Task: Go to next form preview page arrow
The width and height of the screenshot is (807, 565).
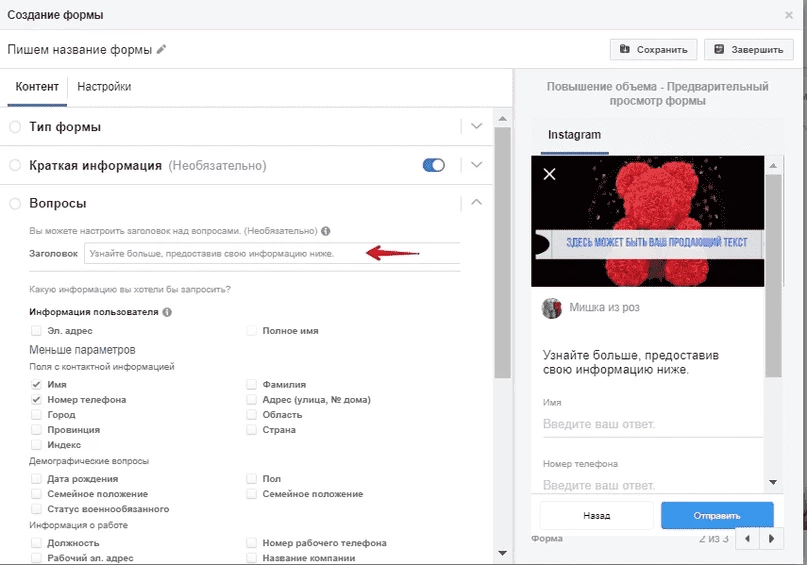Action: (771, 538)
